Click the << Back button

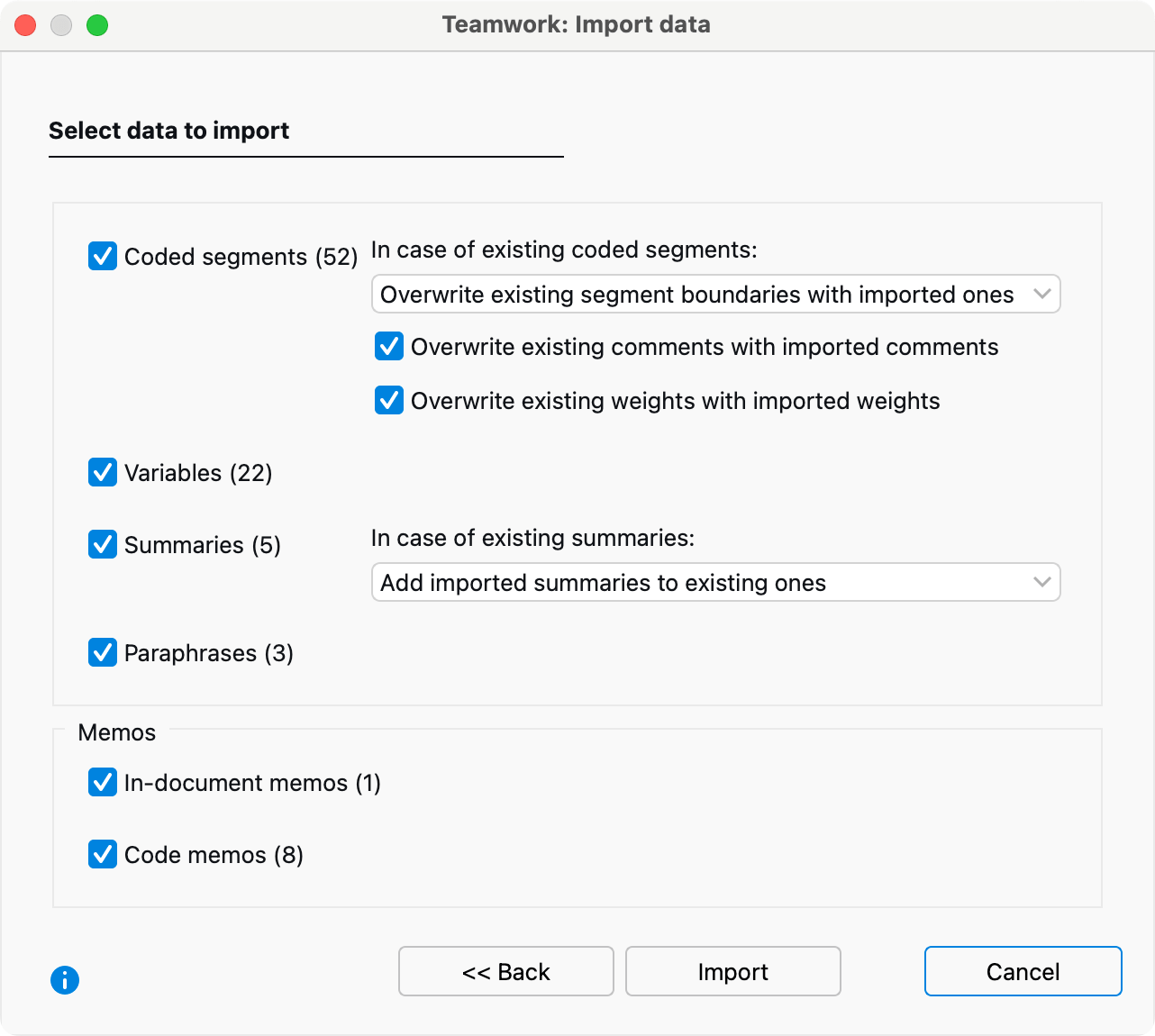coord(505,971)
